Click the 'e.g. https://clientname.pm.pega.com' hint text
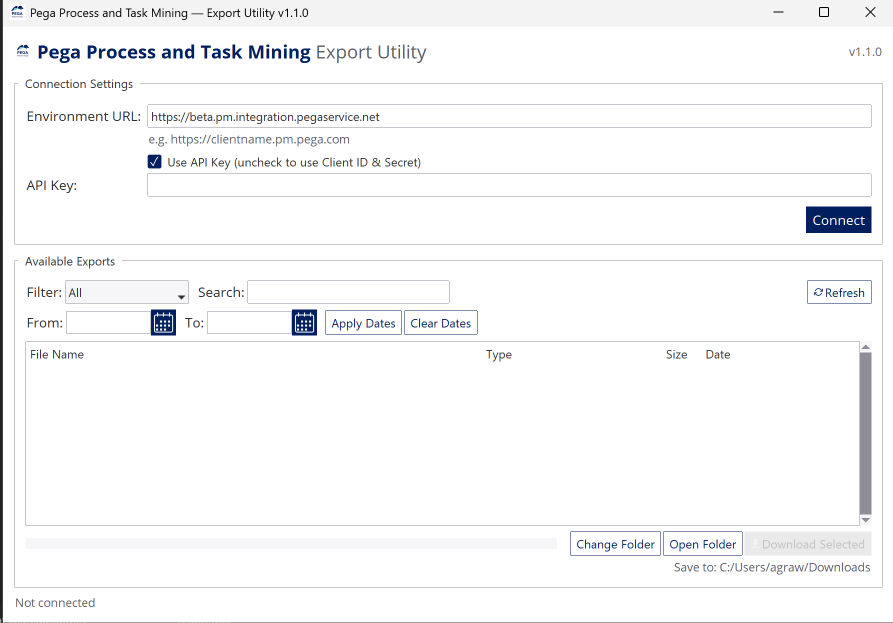 249,140
